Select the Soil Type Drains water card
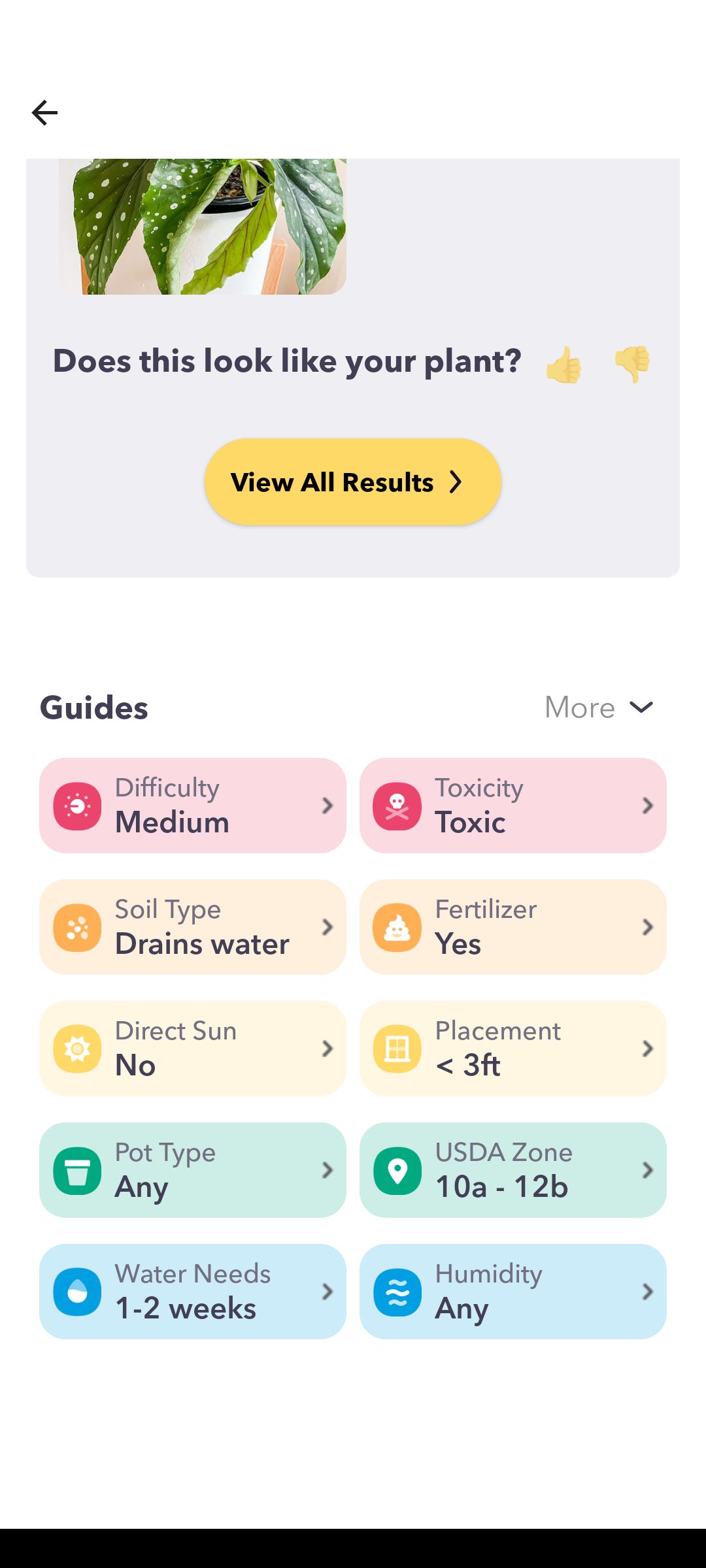 pyautogui.click(x=193, y=927)
